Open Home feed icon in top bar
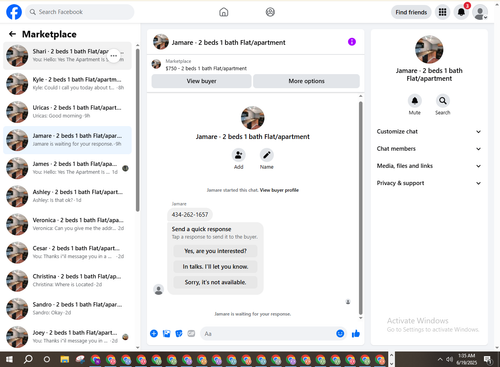Viewport: 500px width, 367px height. pyautogui.click(x=224, y=12)
